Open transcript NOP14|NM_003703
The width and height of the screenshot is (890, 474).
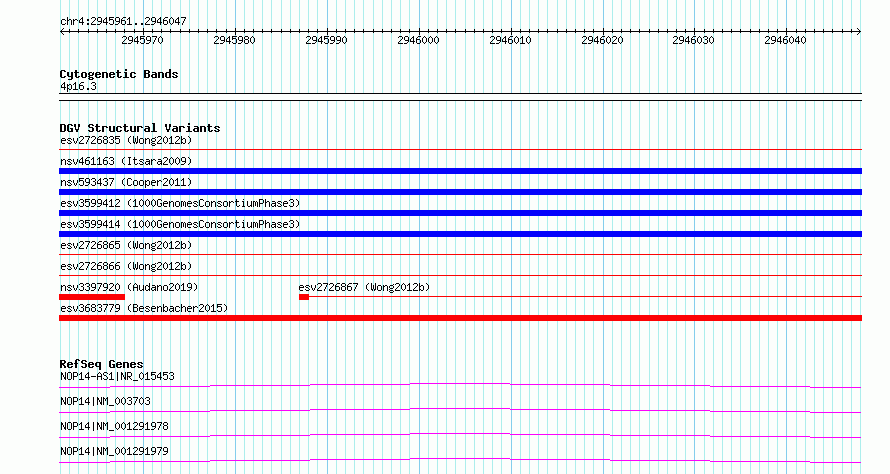pos(106,401)
